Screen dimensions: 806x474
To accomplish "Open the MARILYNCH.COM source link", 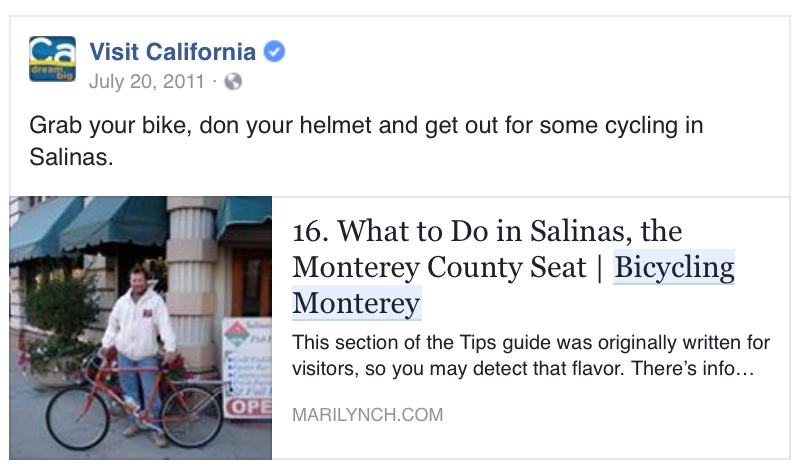I will pos(367,414).
